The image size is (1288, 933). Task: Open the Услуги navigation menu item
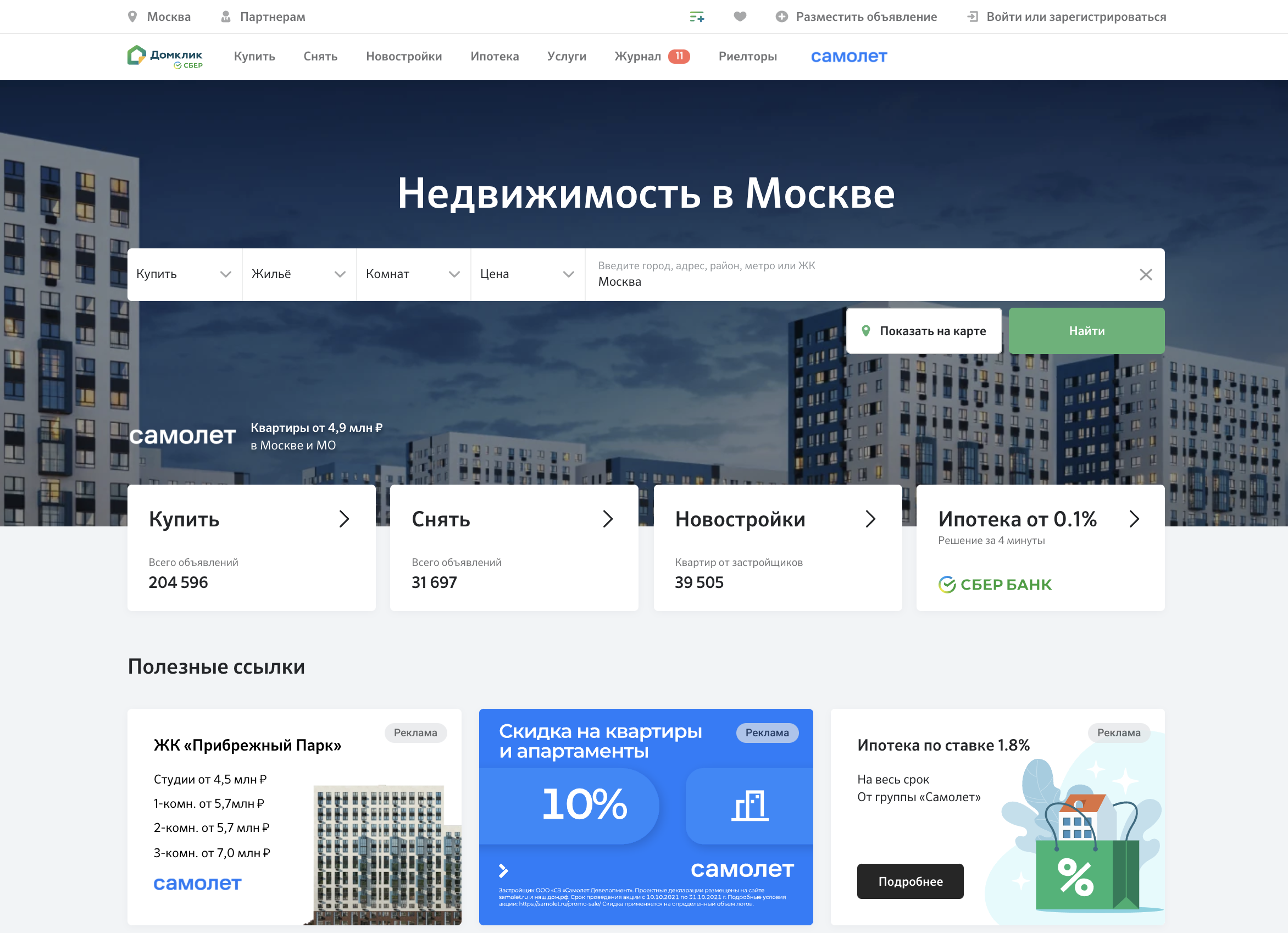coord(567,56)
